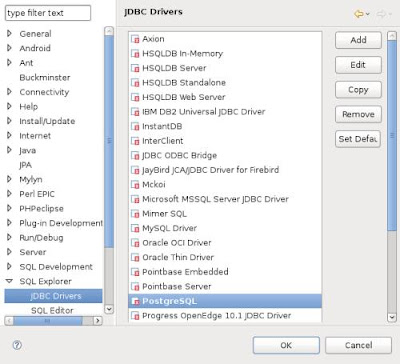Click the preference tree vertical scrollbar thumb
Screen dimensions: 400x364
click(109, 141)
